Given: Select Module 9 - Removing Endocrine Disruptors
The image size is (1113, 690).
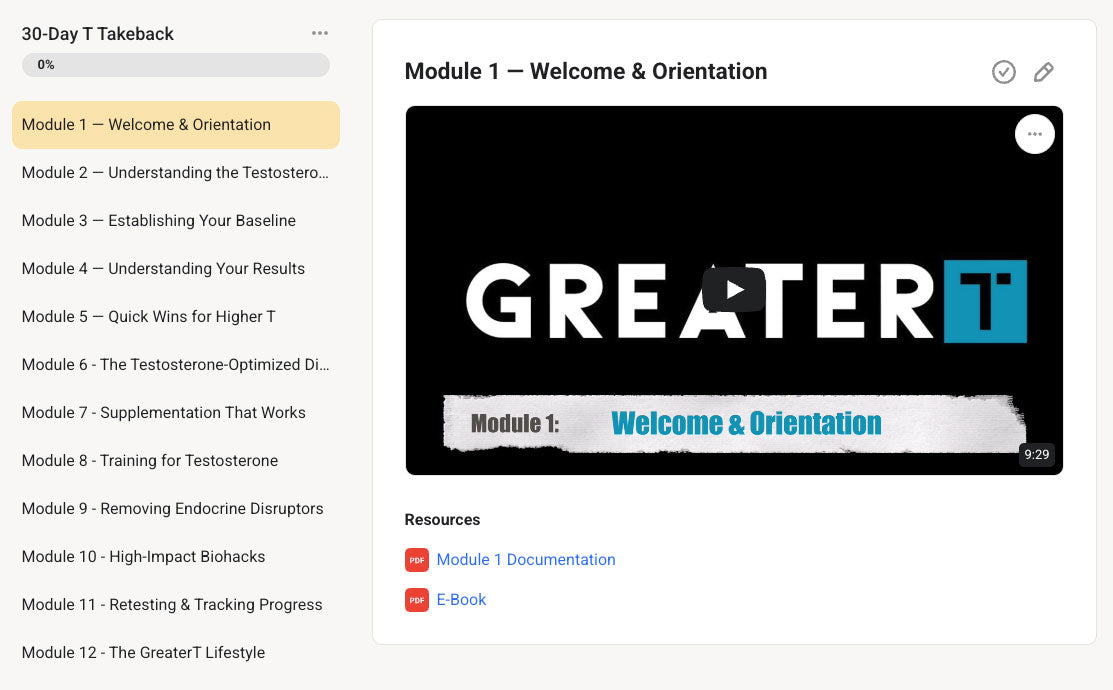Looking at the screenshot, I should point(172,509).
